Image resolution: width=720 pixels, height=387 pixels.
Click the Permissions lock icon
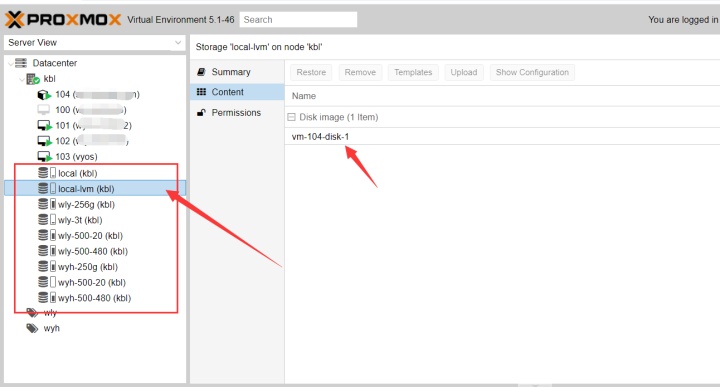[x=201, y=112]
